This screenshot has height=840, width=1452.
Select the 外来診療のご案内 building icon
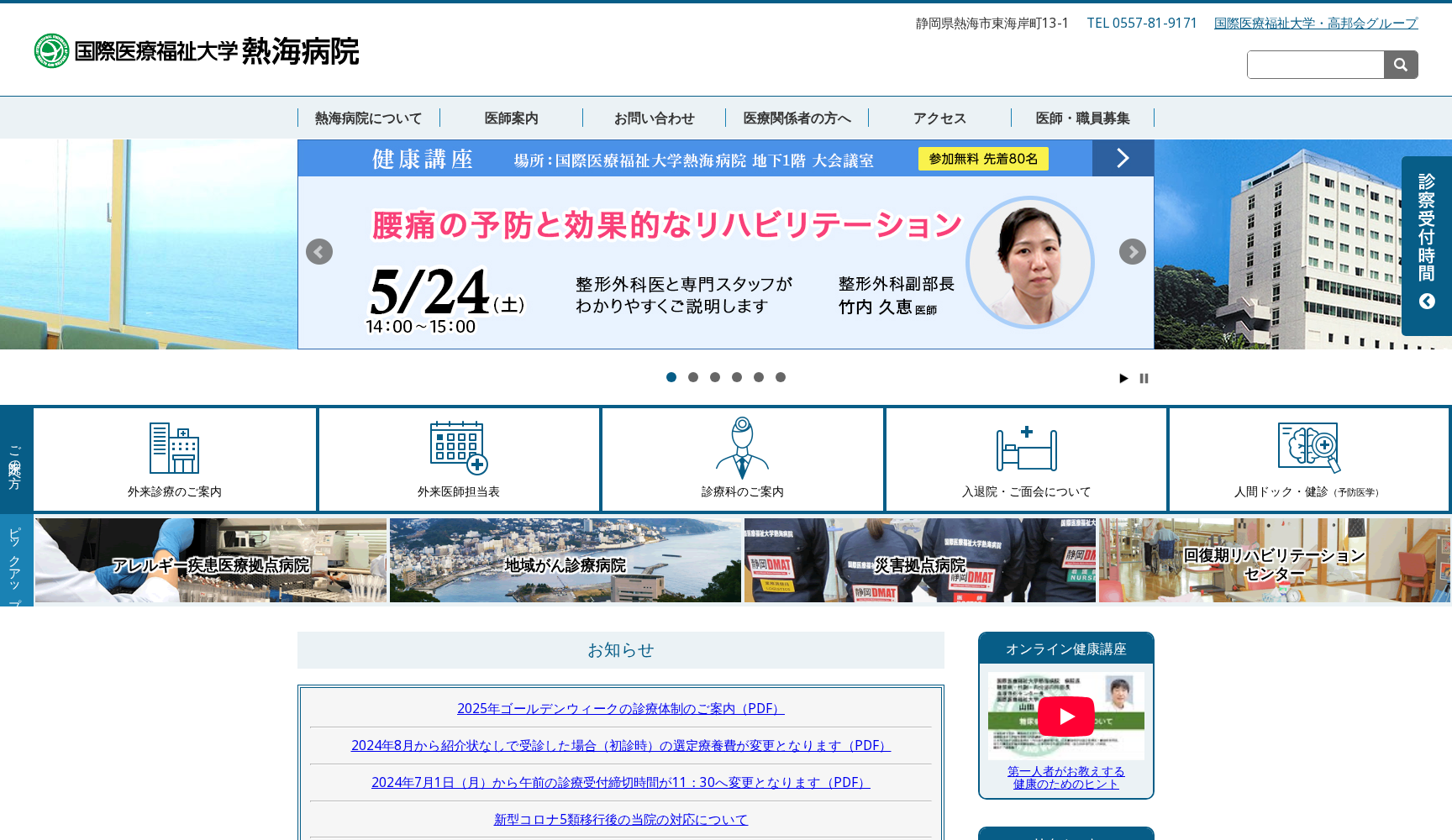(x=174, y=449)
